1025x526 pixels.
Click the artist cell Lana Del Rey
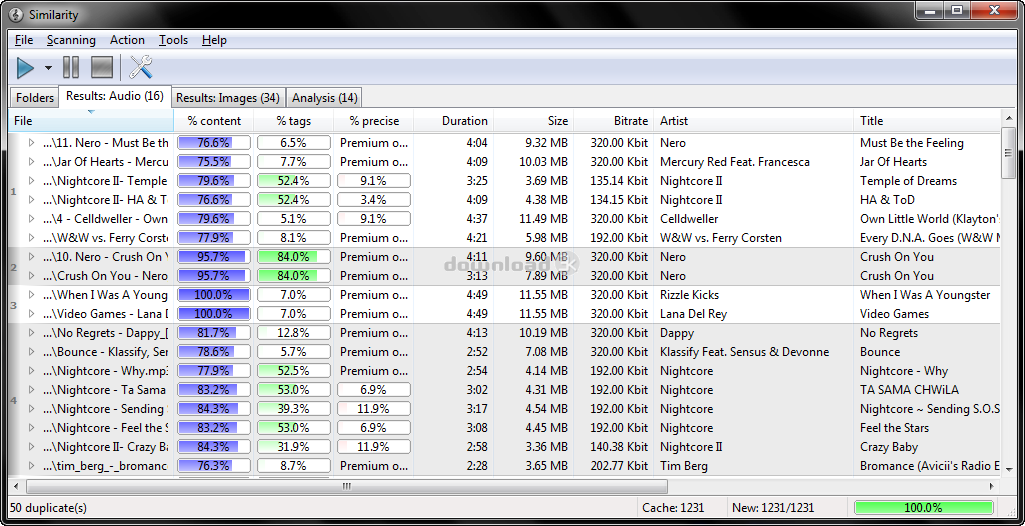click(x=693, y=314)
